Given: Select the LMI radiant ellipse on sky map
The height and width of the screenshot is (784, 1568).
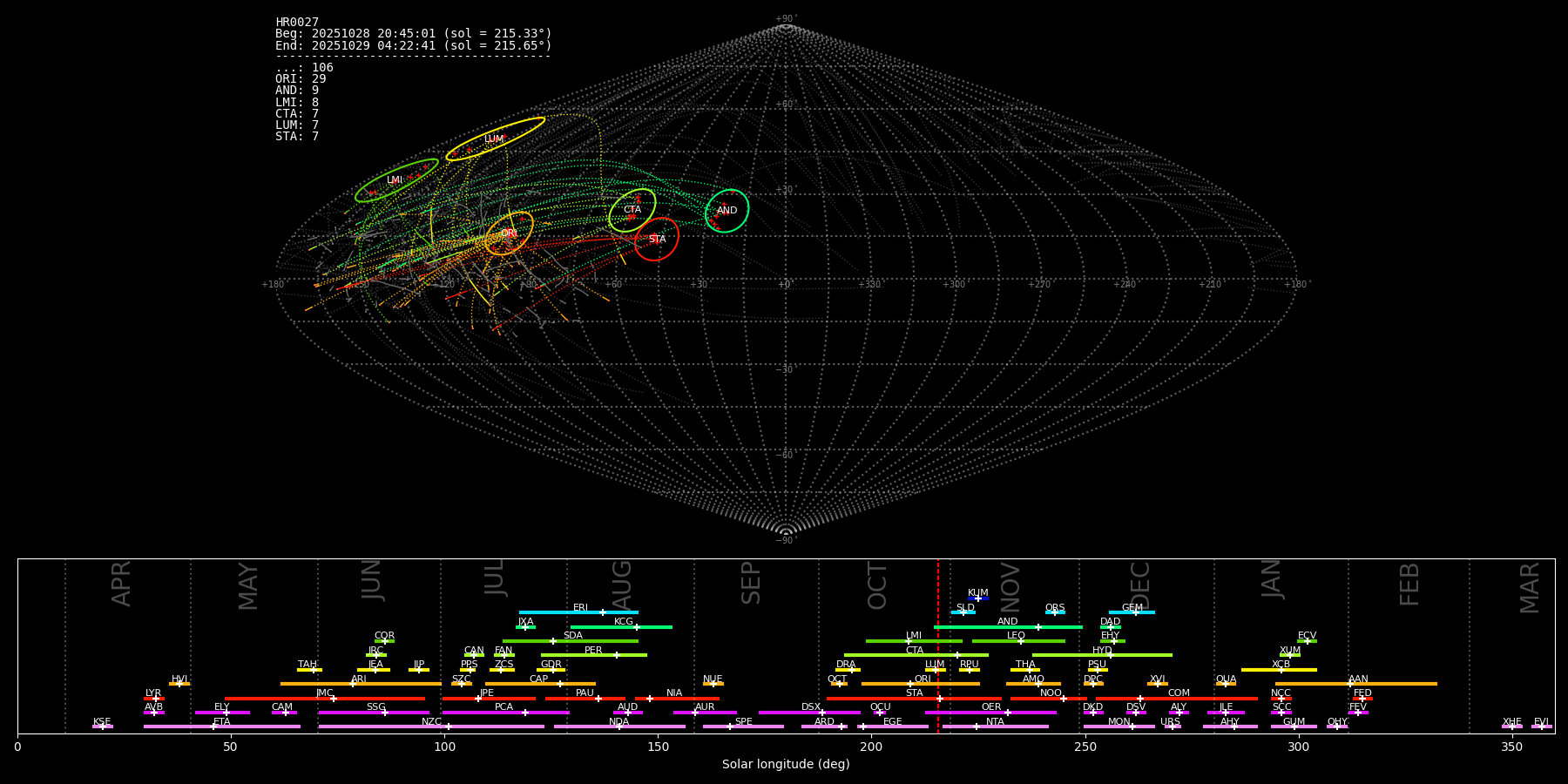Looking at the screenshot, I should (396, 180).
